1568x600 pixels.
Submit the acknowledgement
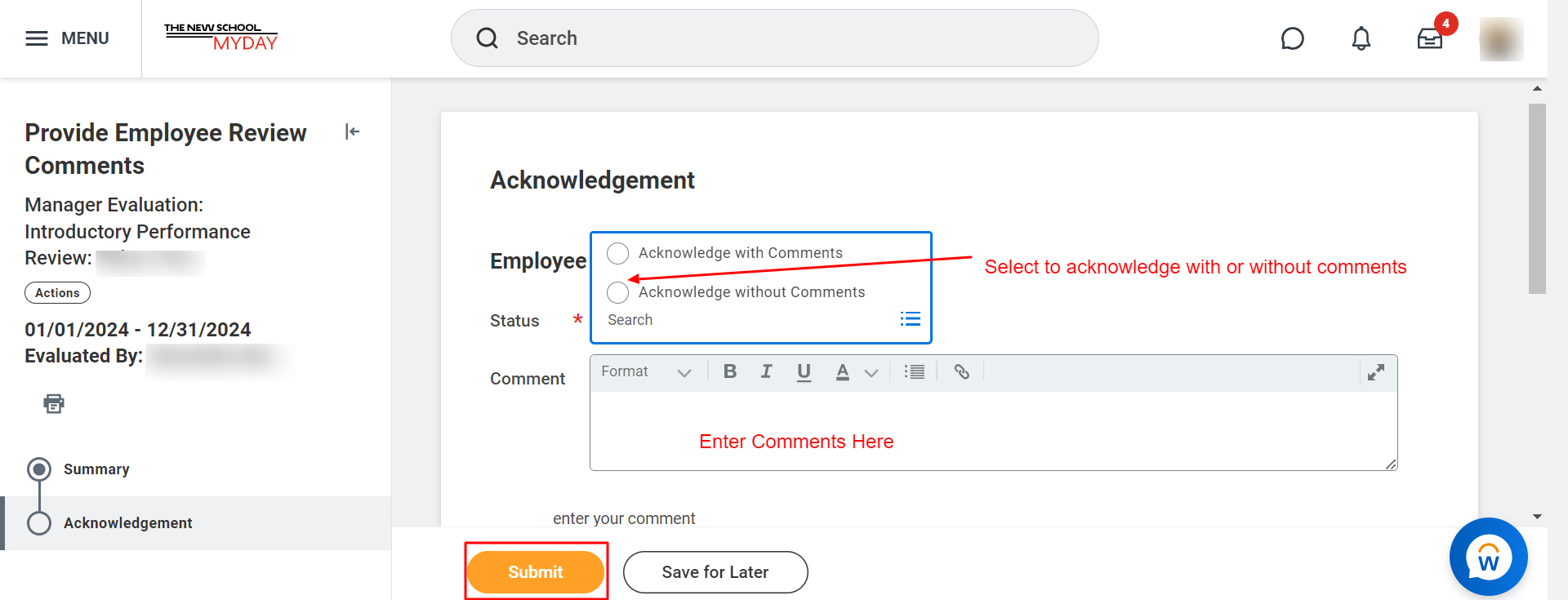tap(536, 572)
